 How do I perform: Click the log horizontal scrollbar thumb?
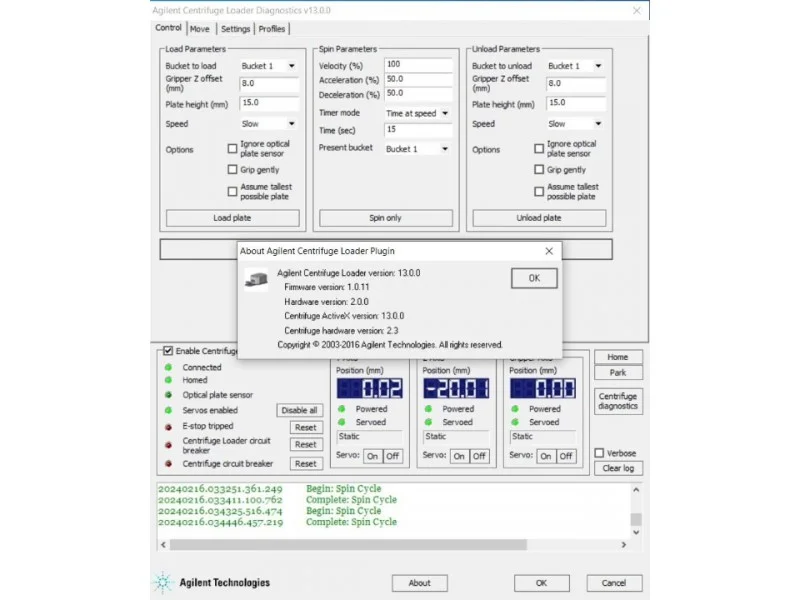[x=348, y=545]
